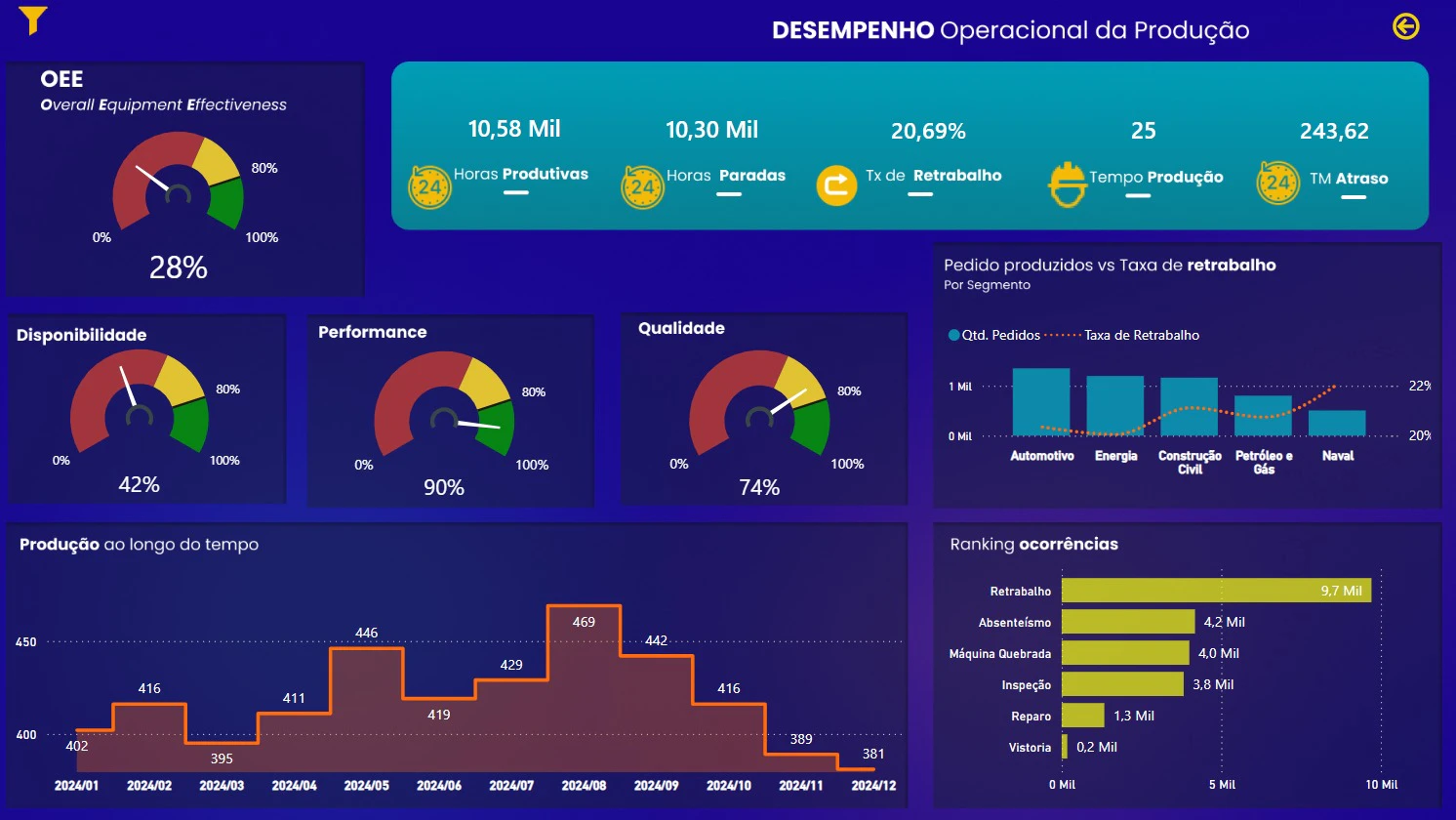Click the Tempo Produção hard hat icon
This screenshot has height=820, width=1456.
(x=1068, y=184)
